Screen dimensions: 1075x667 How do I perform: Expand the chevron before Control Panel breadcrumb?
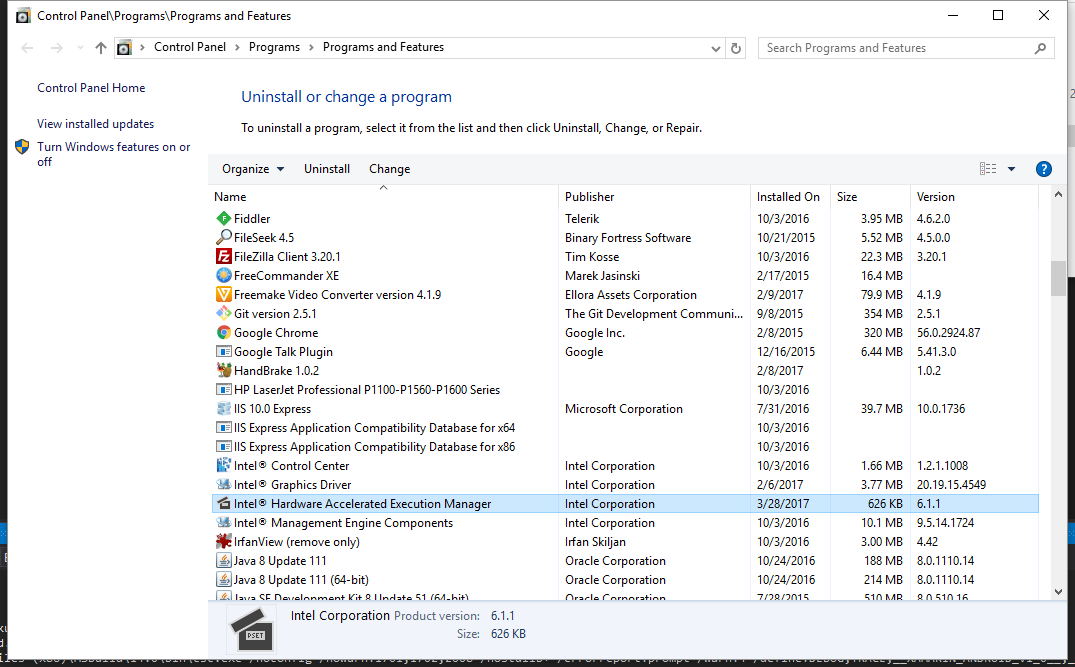(143, 47)
